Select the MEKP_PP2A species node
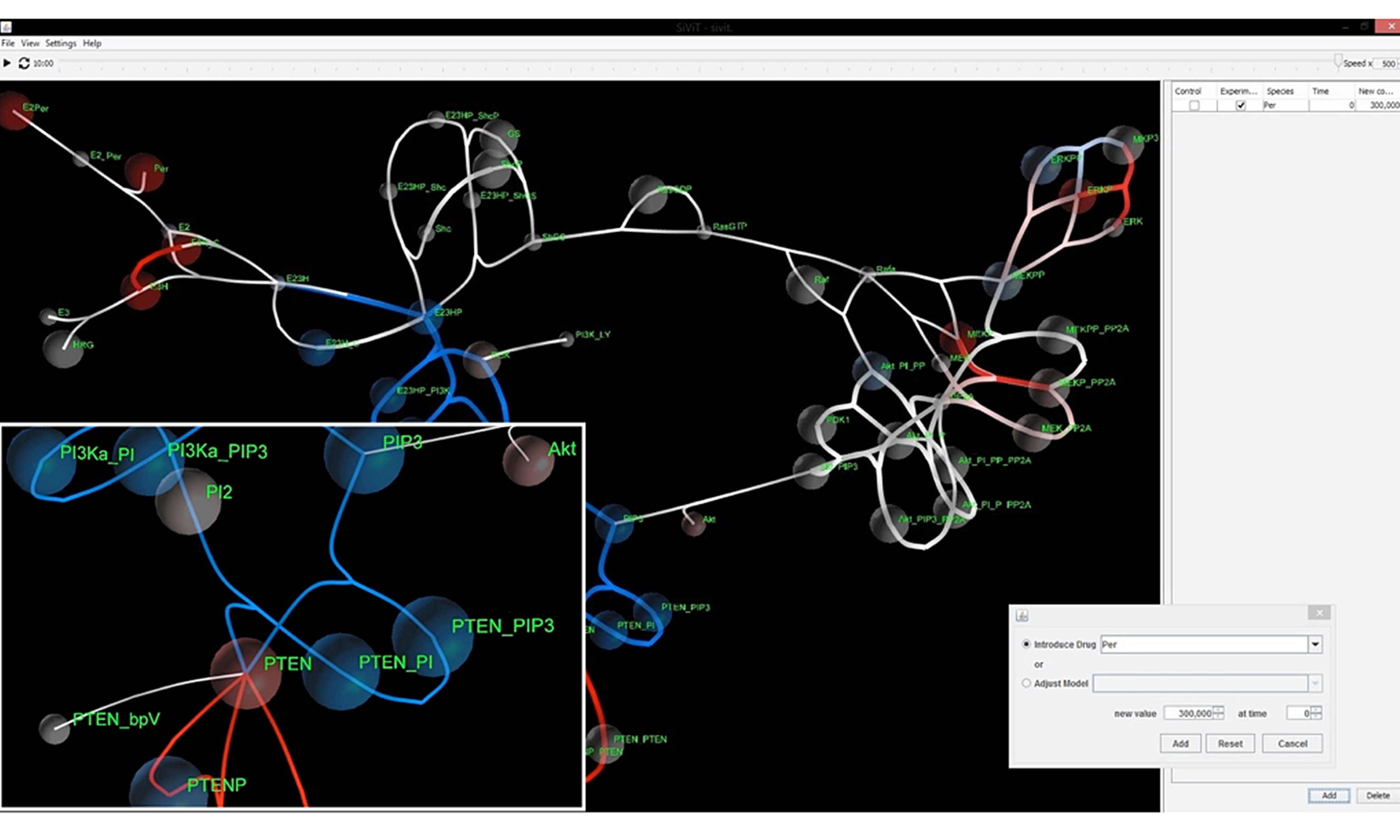The image size is (1400, 840). click(1048, 388)
